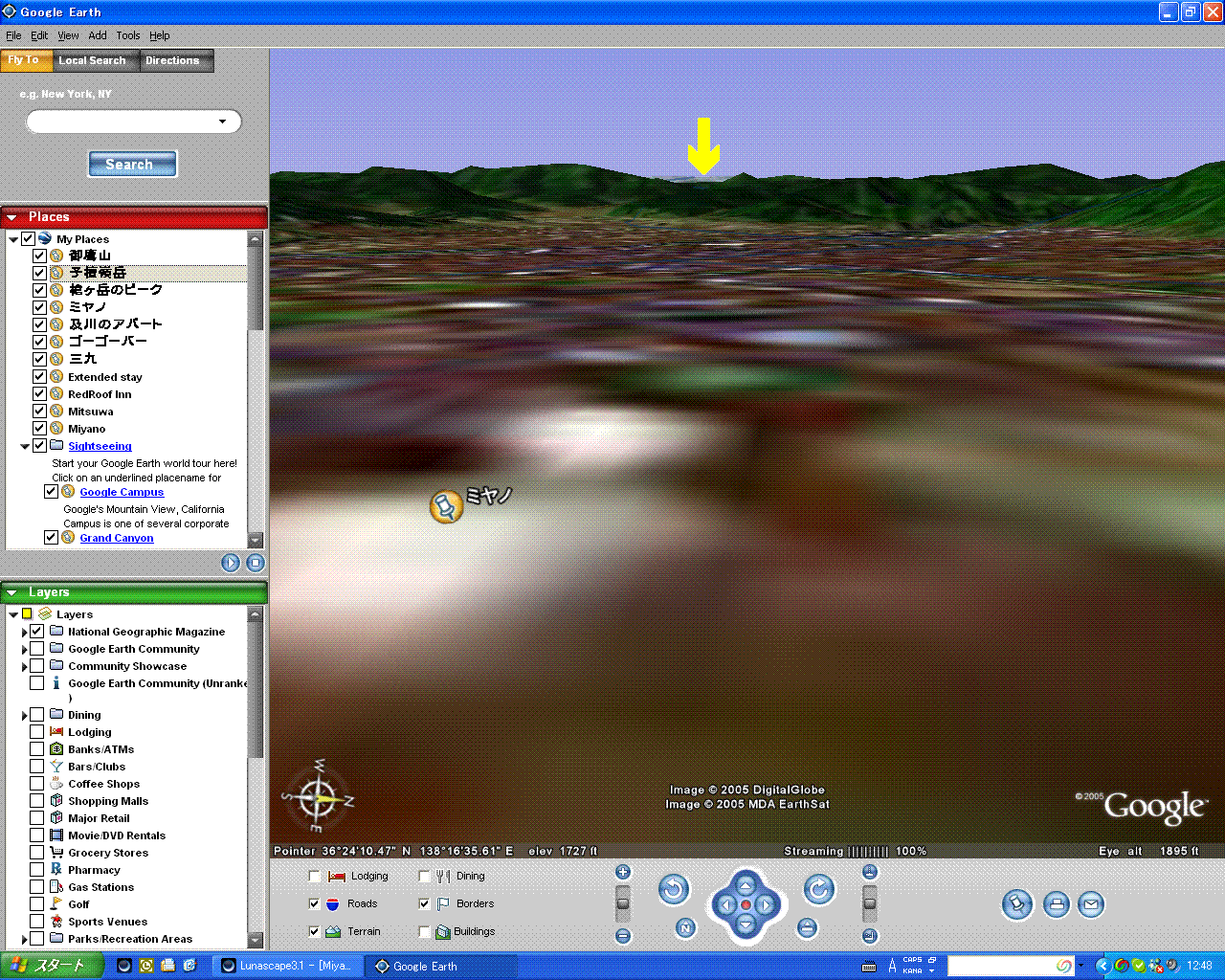Click the rotate counterclockwise navigation button
Viewport: 1225px width, 980px height.
(x=674, y=890)
